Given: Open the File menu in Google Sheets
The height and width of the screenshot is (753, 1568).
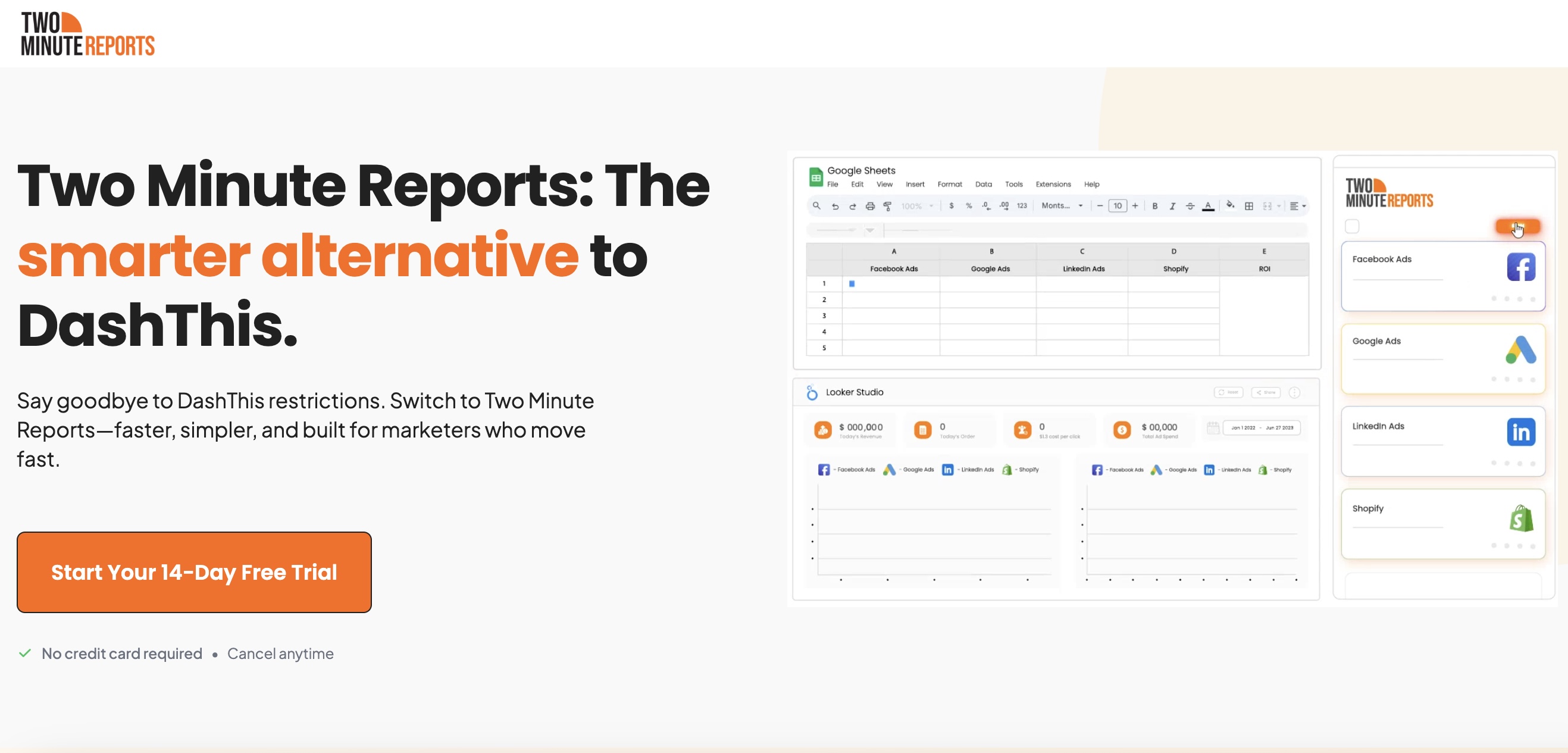Looking at the screenshot, I should [832, 185].
